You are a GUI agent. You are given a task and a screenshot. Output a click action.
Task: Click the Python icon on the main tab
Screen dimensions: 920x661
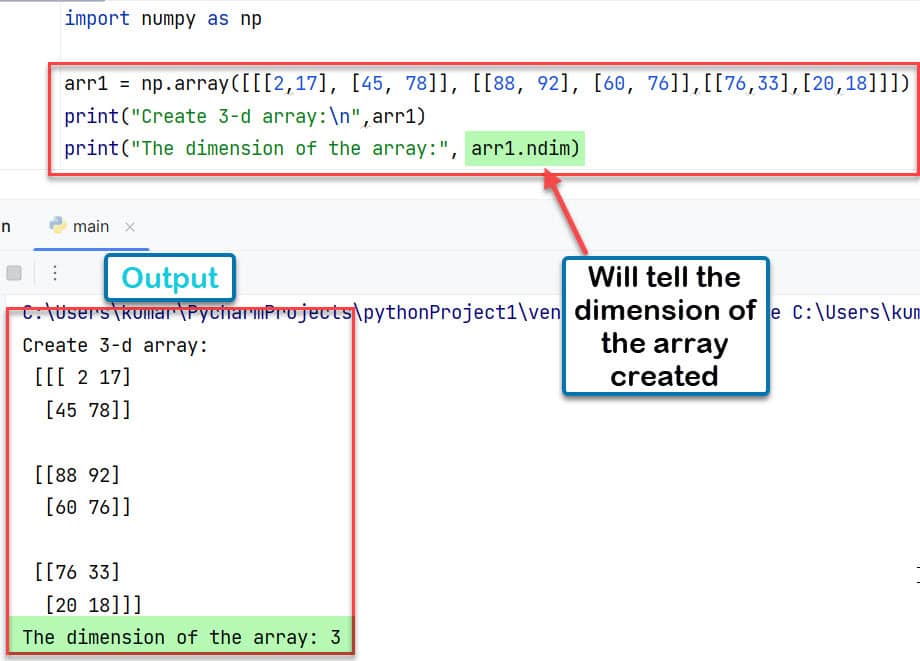coord(57,226)
